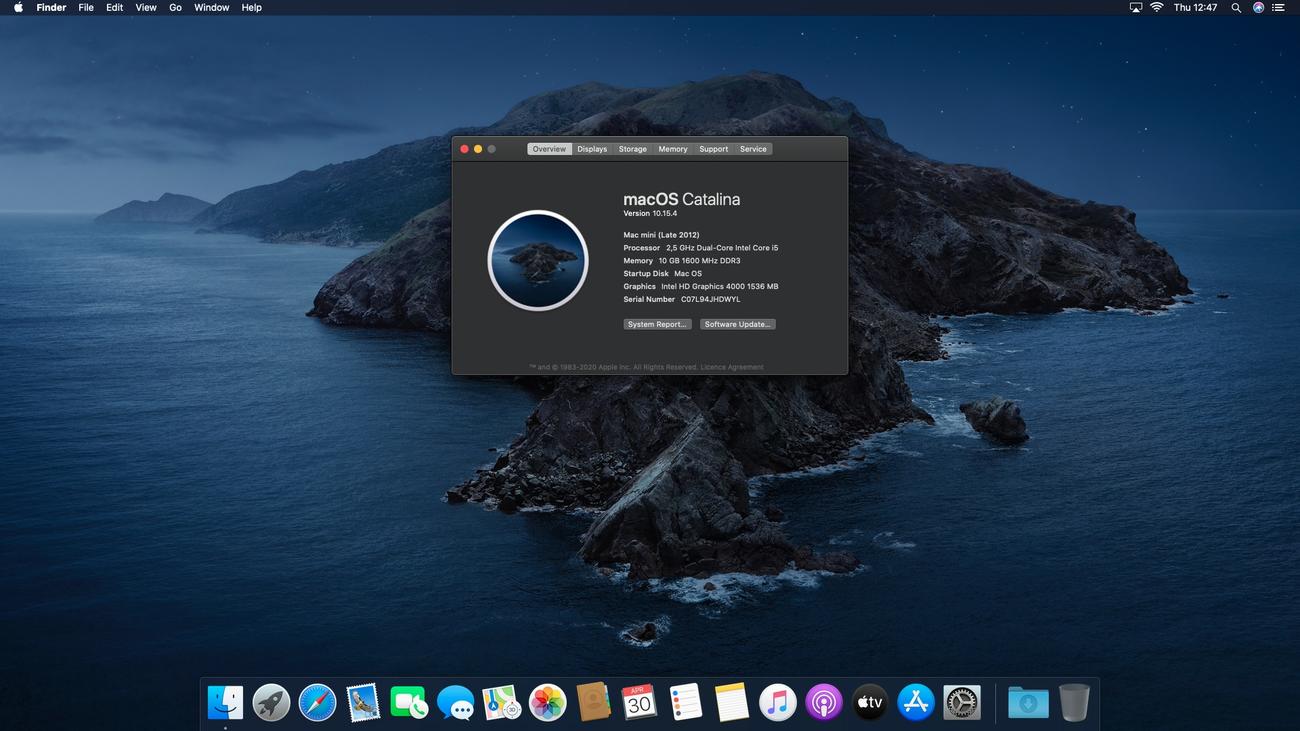Switch to the Service tab

coord(753,149)
